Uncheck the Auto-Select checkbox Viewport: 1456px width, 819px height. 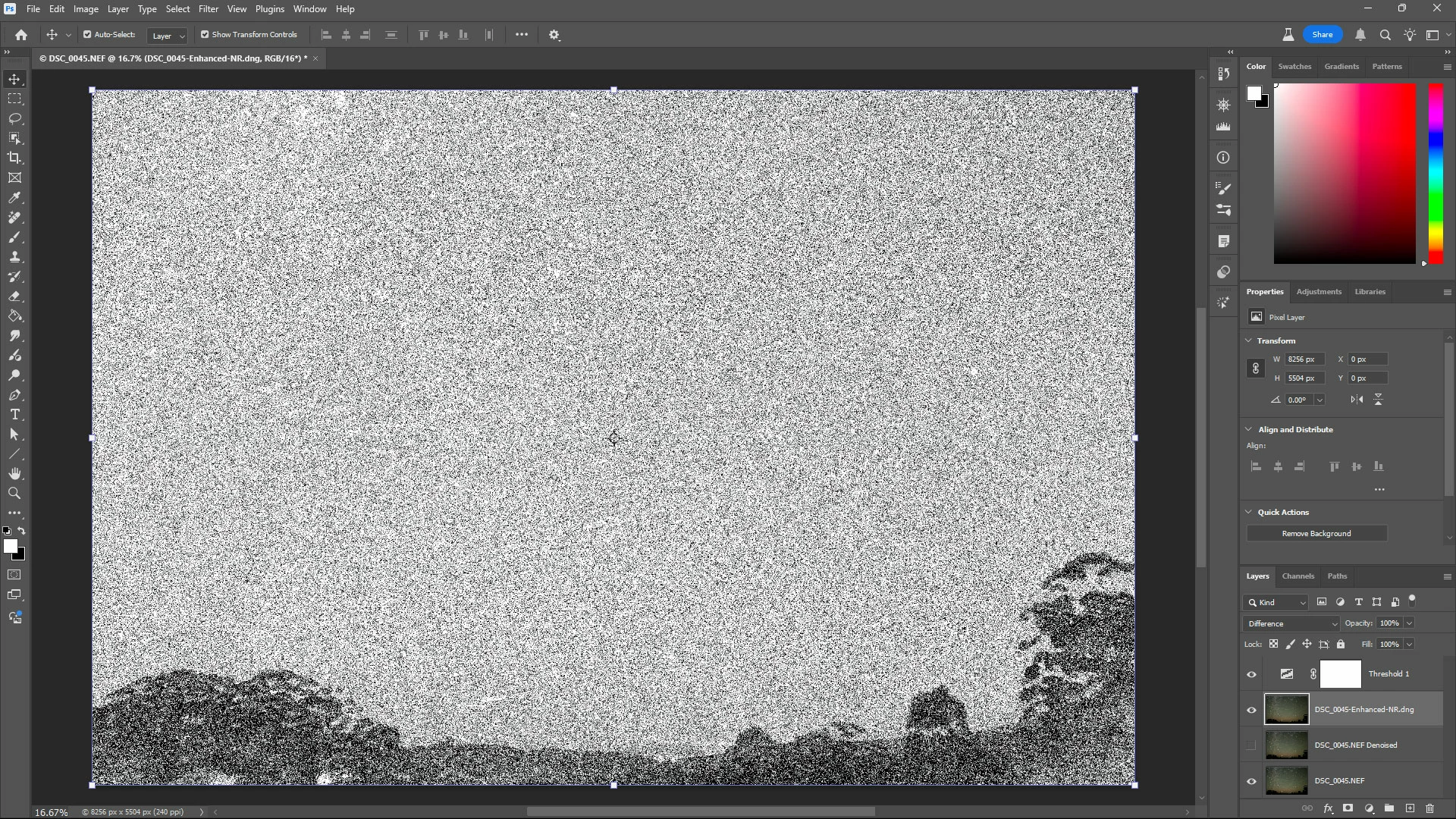(x=87, y=35)
